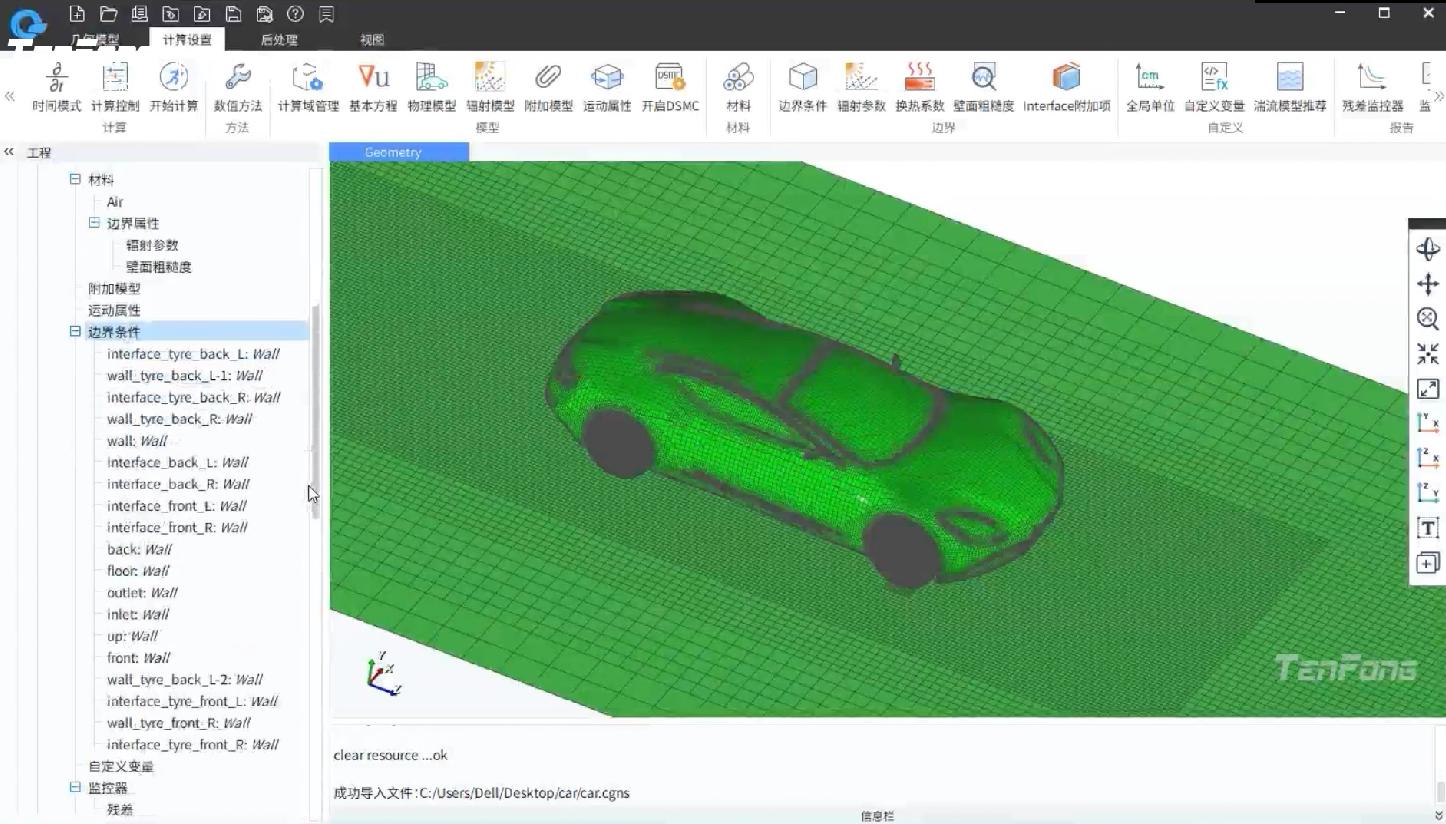Image resolution: width=1446 pixels, height=824 pixels.
Task: Click the 开启DSMC icon in ribbon
Action: point(669,87)
